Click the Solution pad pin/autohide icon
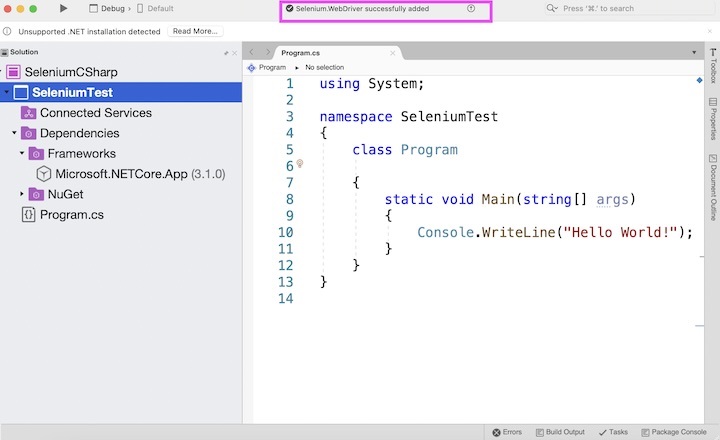The image size is (720, 440). (x=226, y=53)
